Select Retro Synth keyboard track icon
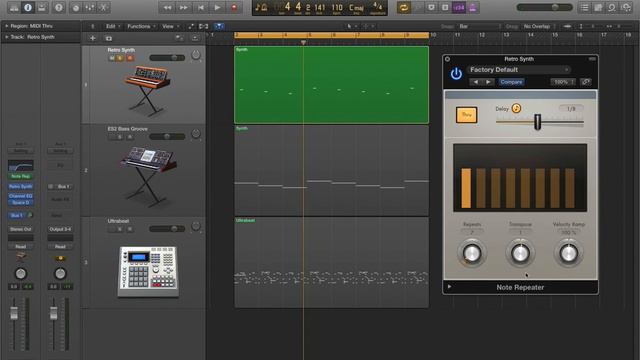Viewport: 640px width, 360px height. [147, 90]
